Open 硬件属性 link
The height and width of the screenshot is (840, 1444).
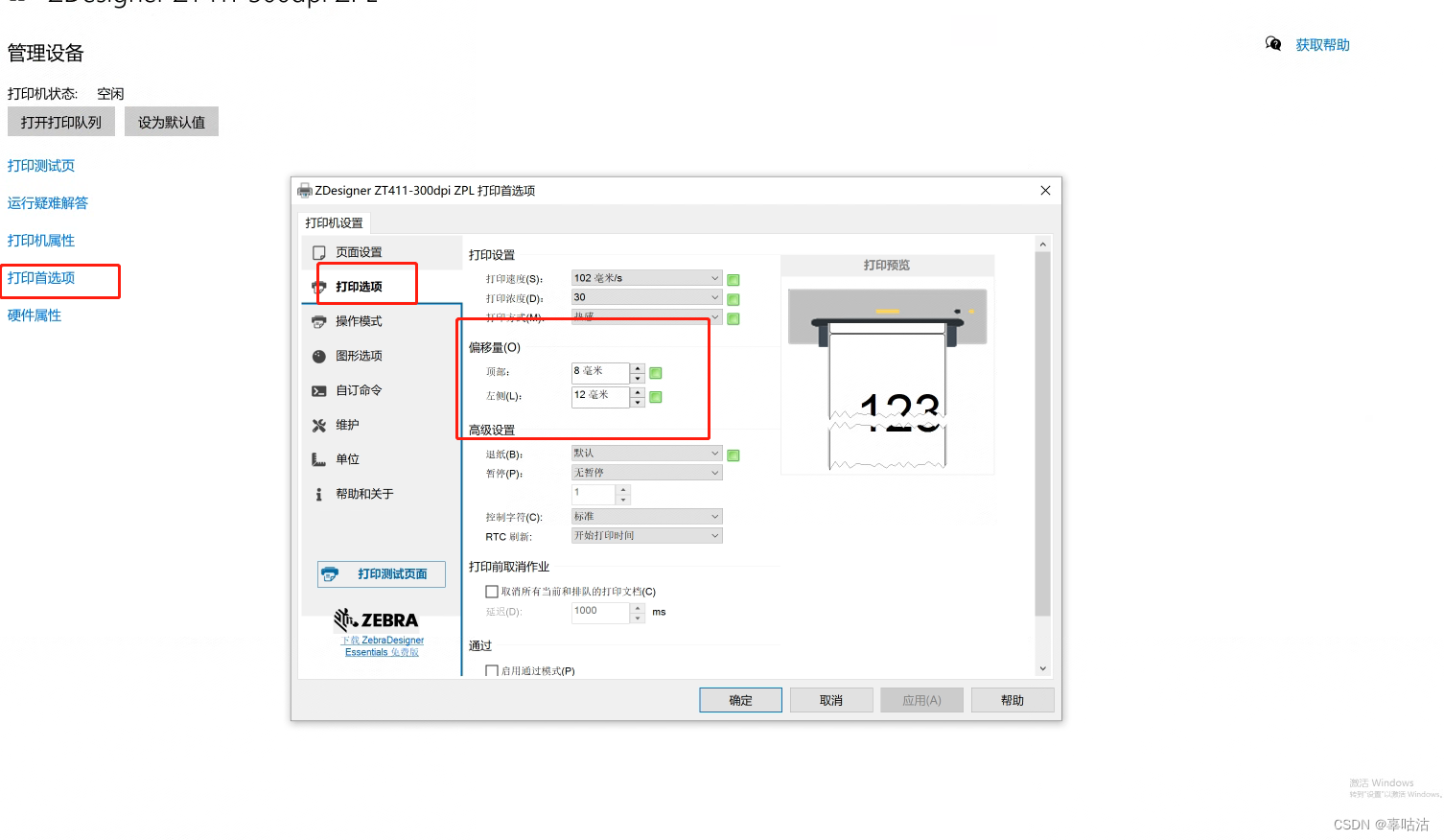[35, 315]
